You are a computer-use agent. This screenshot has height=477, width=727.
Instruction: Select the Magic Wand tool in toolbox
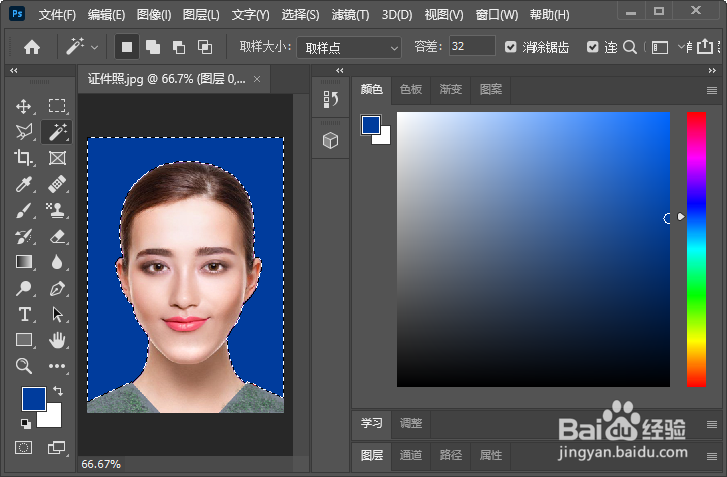click(x=57, y=132)
